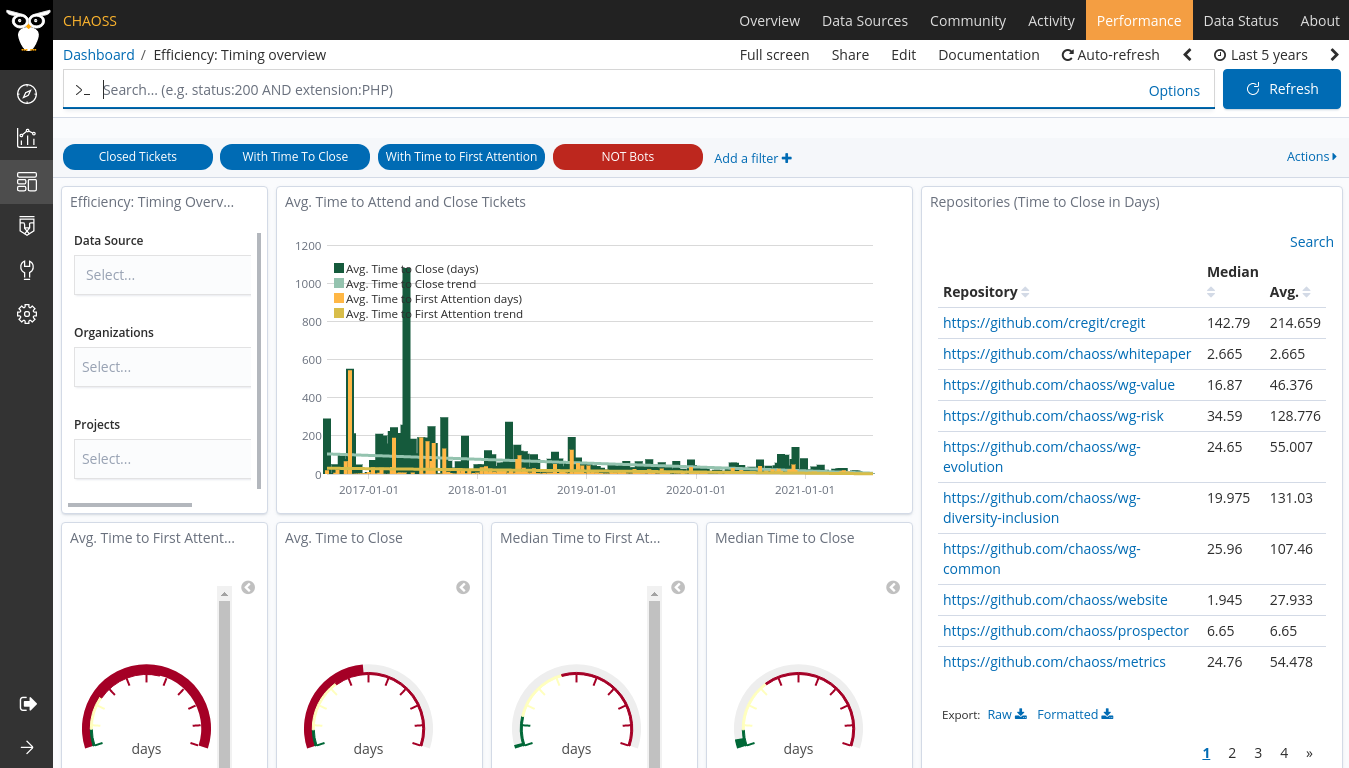Screen dimensions: 1349x768
Task: Click the tall 1200-day bar in chart
Action: click(x=406, y=370)
